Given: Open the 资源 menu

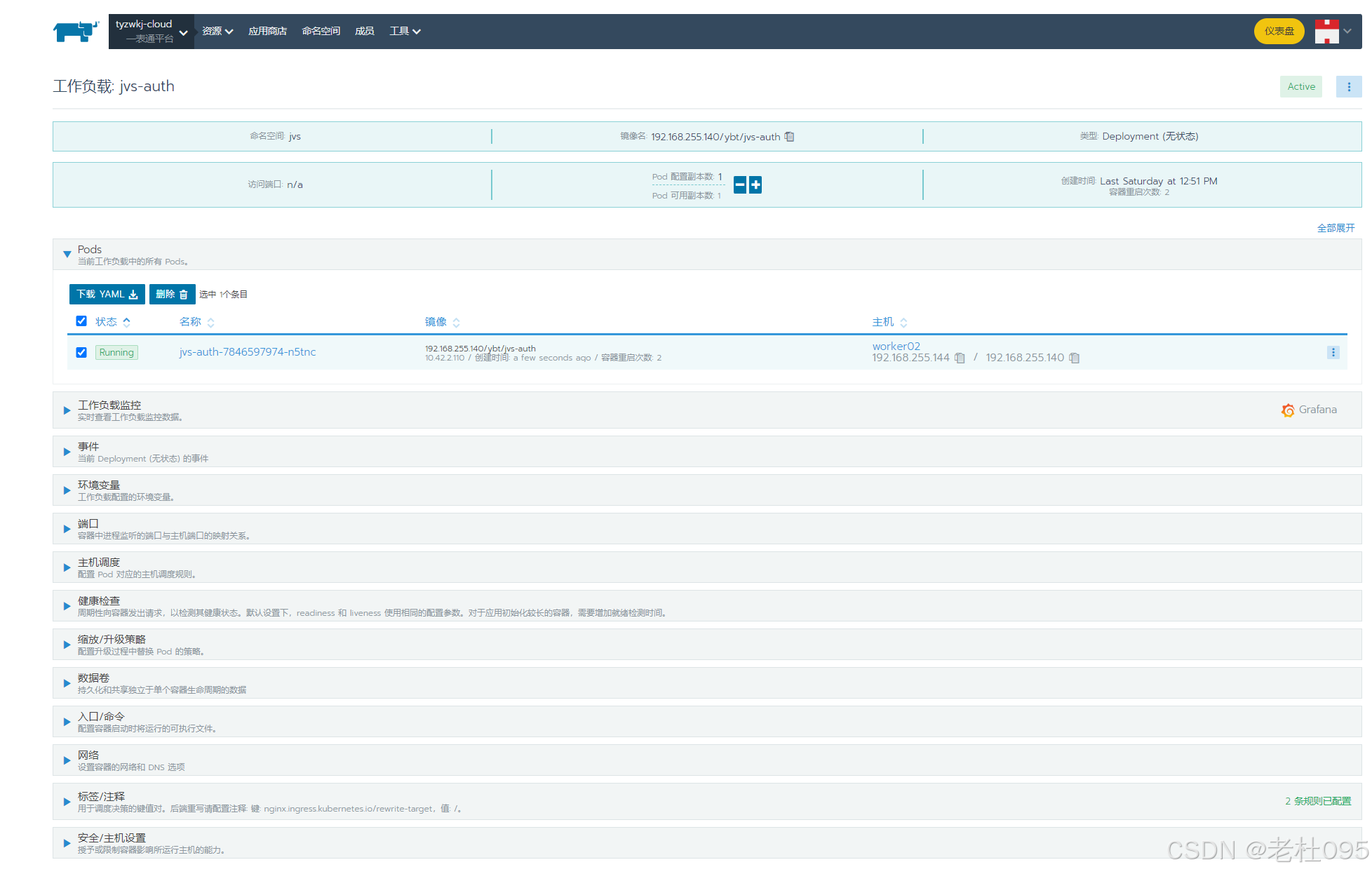Looking at the screenshot, I should point(217,32).
